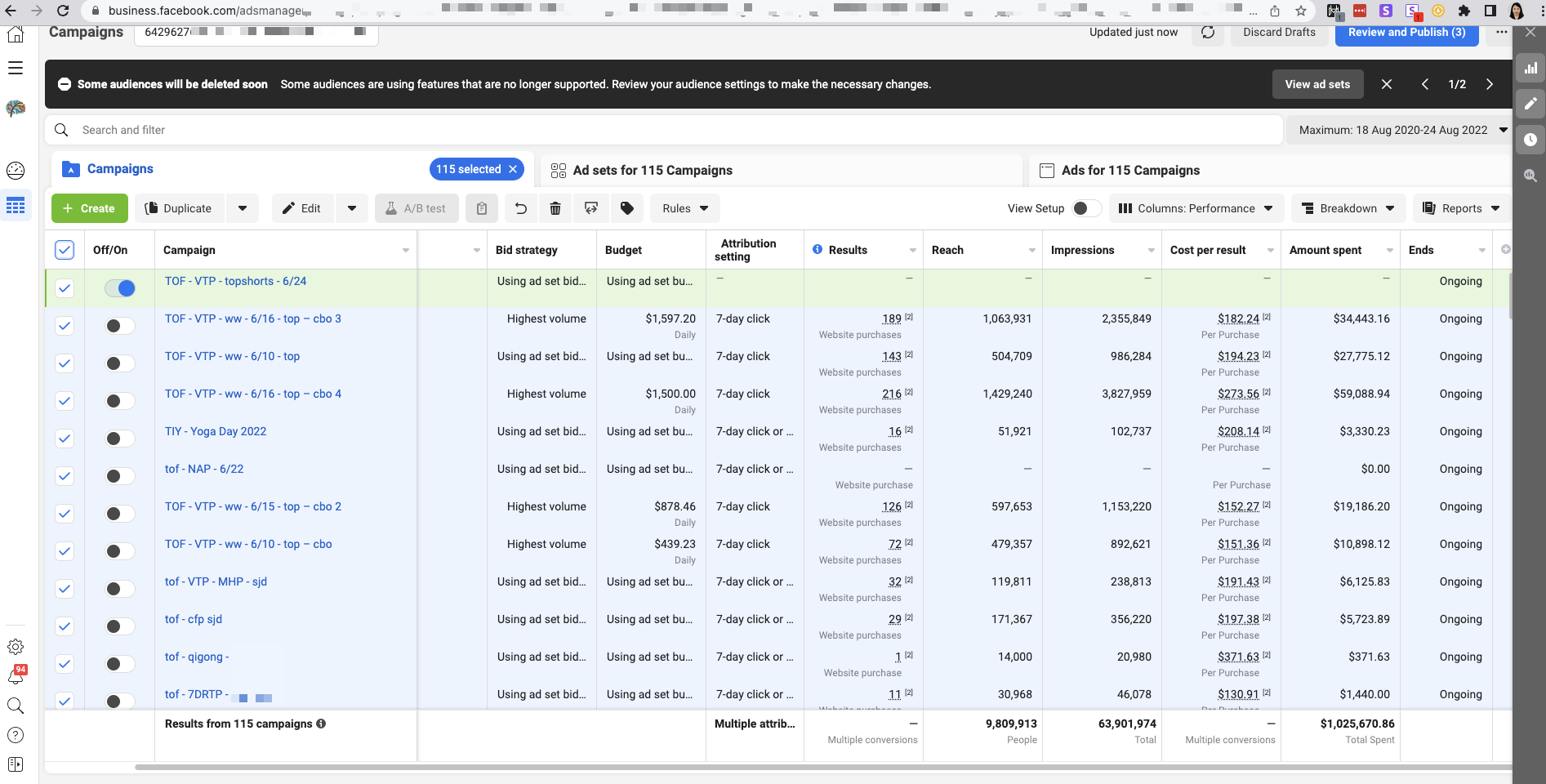
Task: Uncheck the tof - cfp sjd row checkbox
Action: point(65,626)
